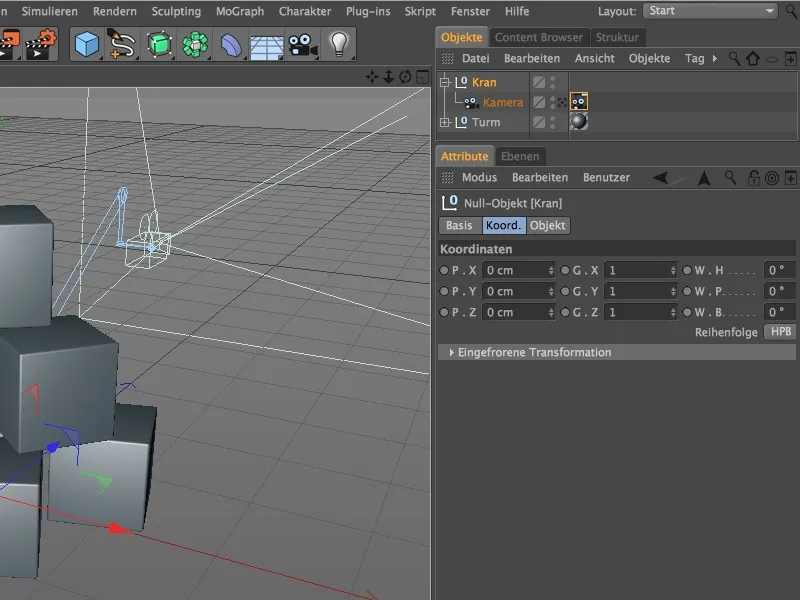Select the Kamera crane tag
Screen dimensions: 800x600
579,102
